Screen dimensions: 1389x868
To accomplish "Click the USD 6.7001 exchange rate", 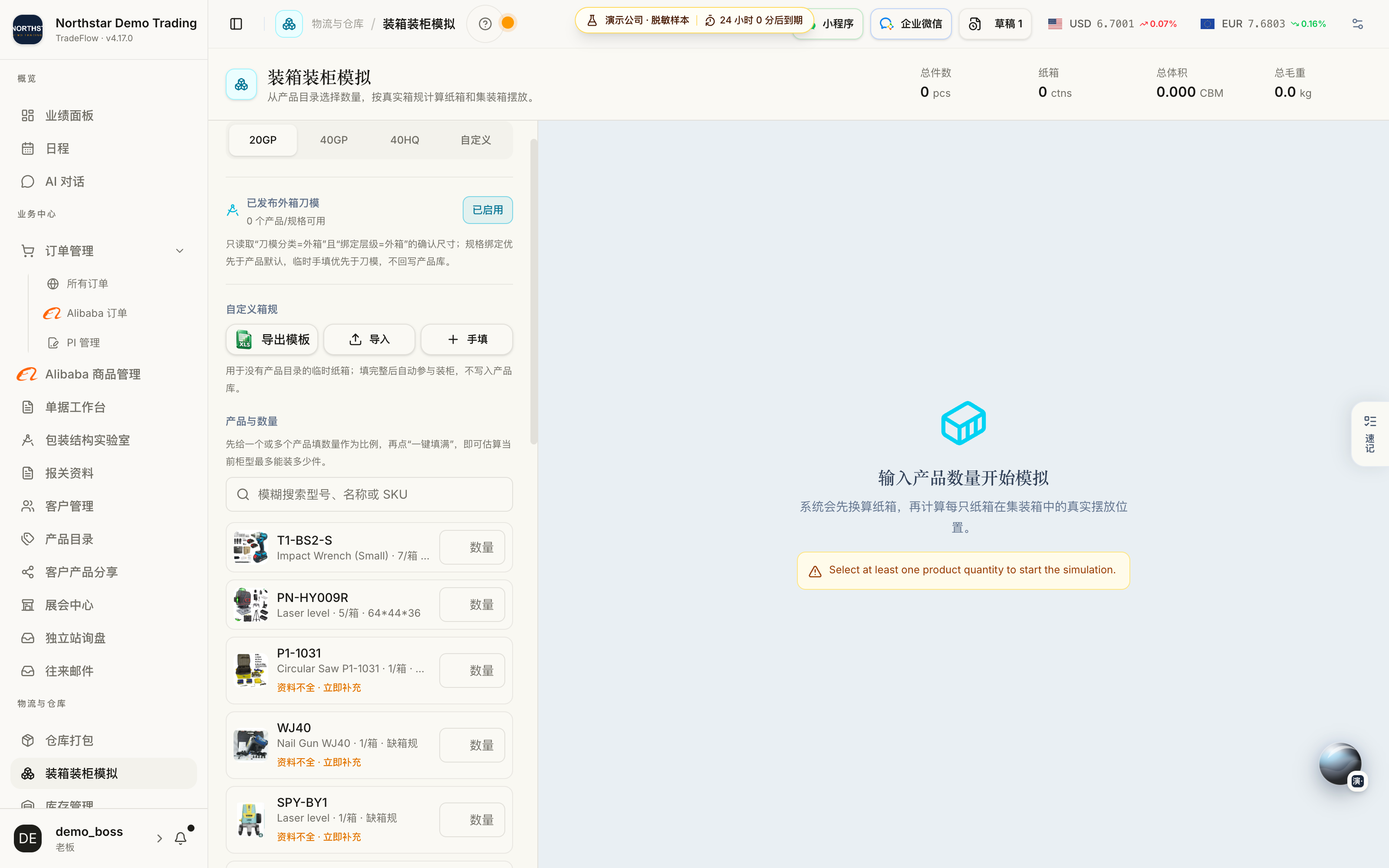I will [x=1112, y=23].
